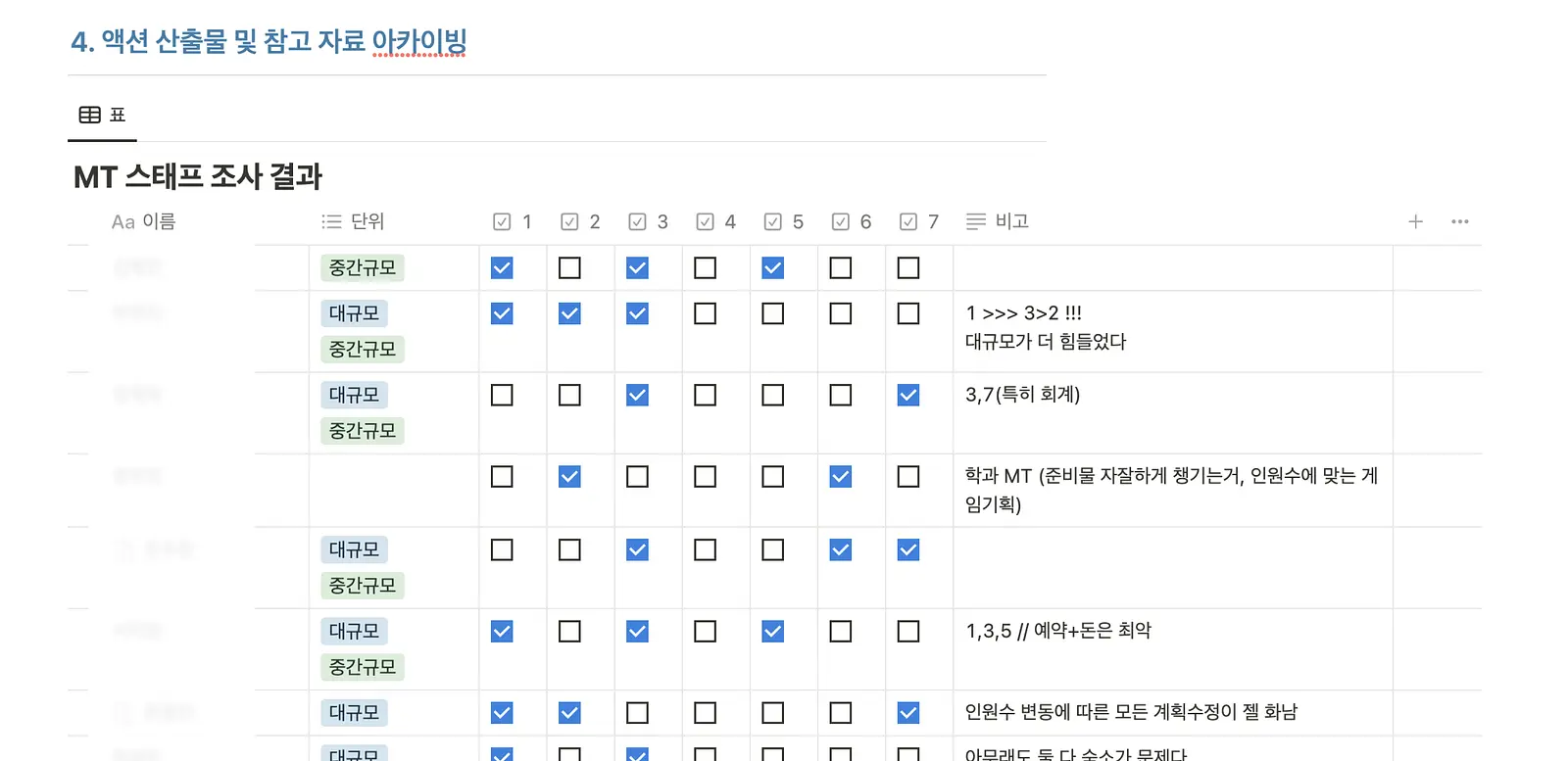Click the 대규모 tag in 1,3,5 row
This screenshot has width=1568, height=761.
(354, 631)
